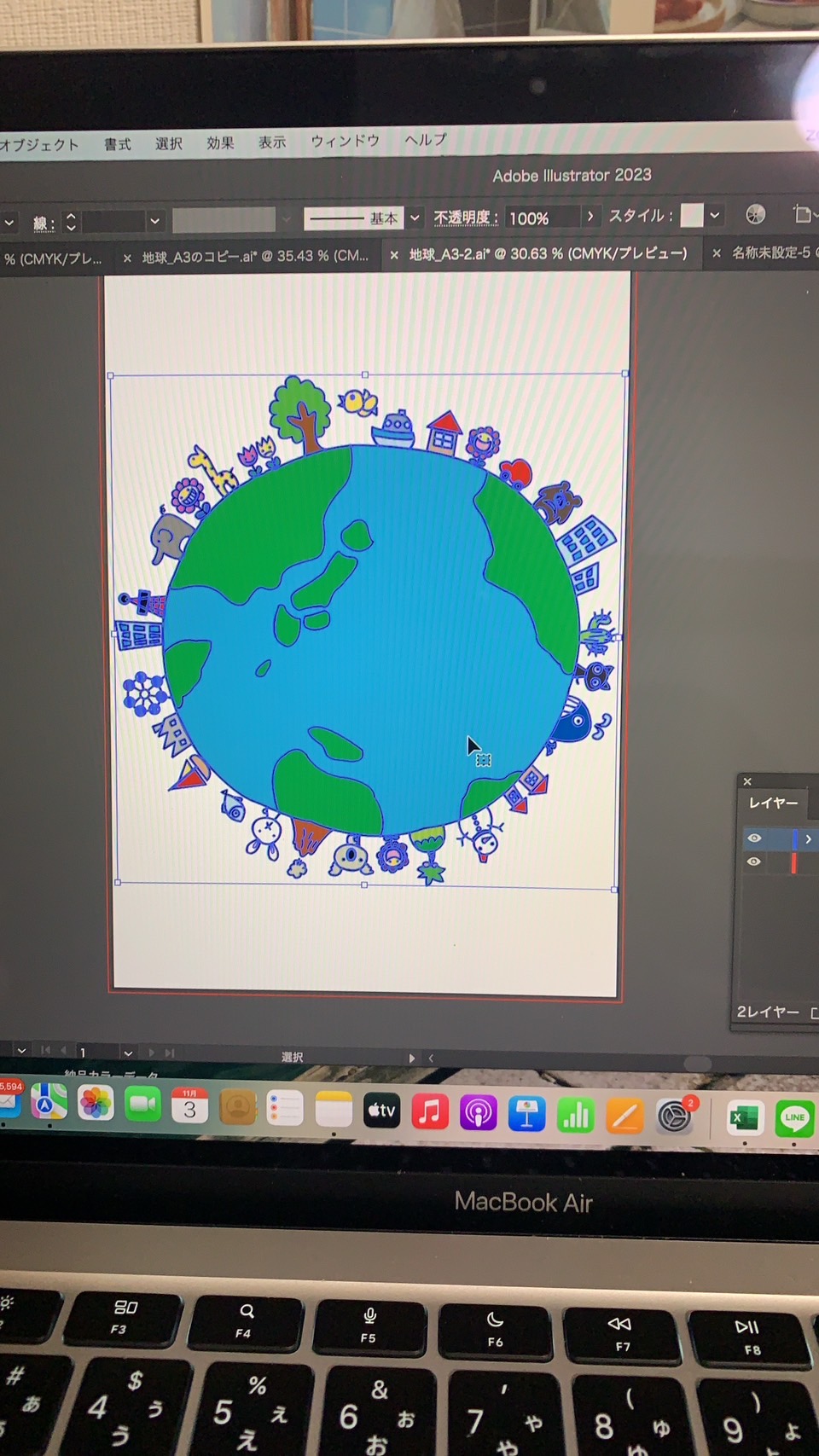Open Contacts from the Dock
Viewport: 819px width, 1456px height.
click(x=238, y=1107)
